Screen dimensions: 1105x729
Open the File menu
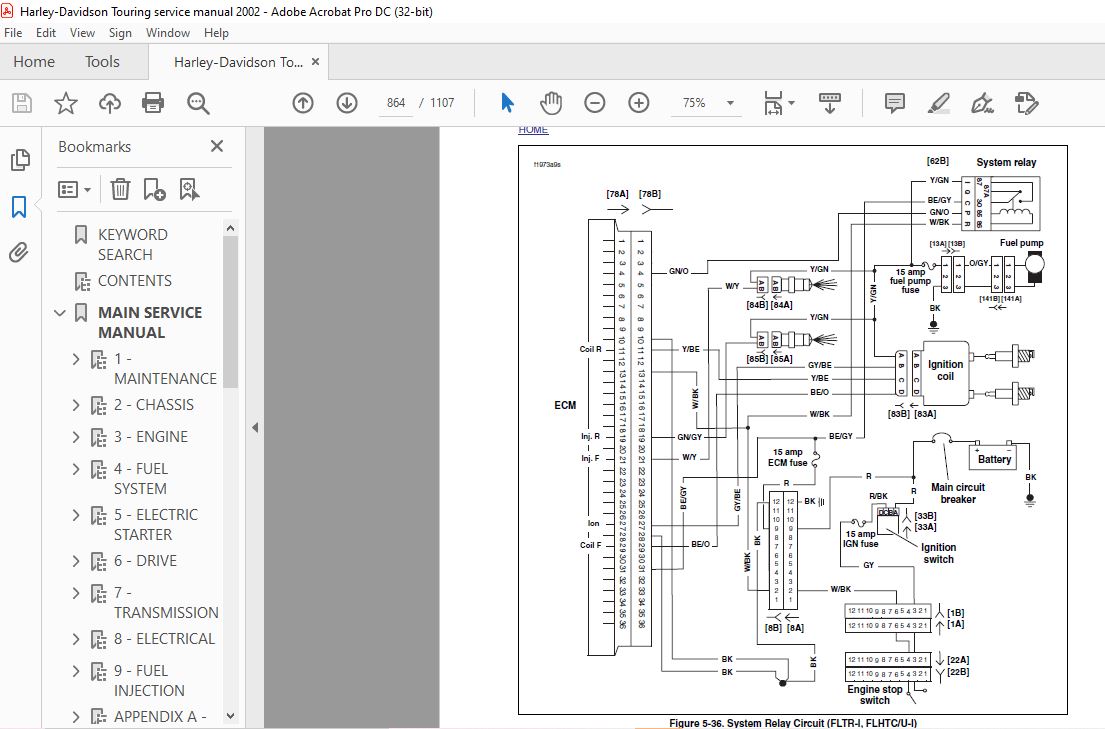tap(13, 32)
